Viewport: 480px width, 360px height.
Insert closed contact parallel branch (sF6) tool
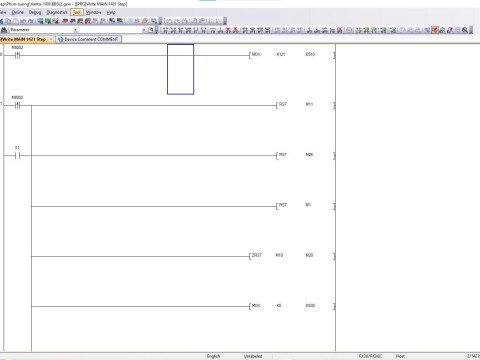tap(188, 30)
